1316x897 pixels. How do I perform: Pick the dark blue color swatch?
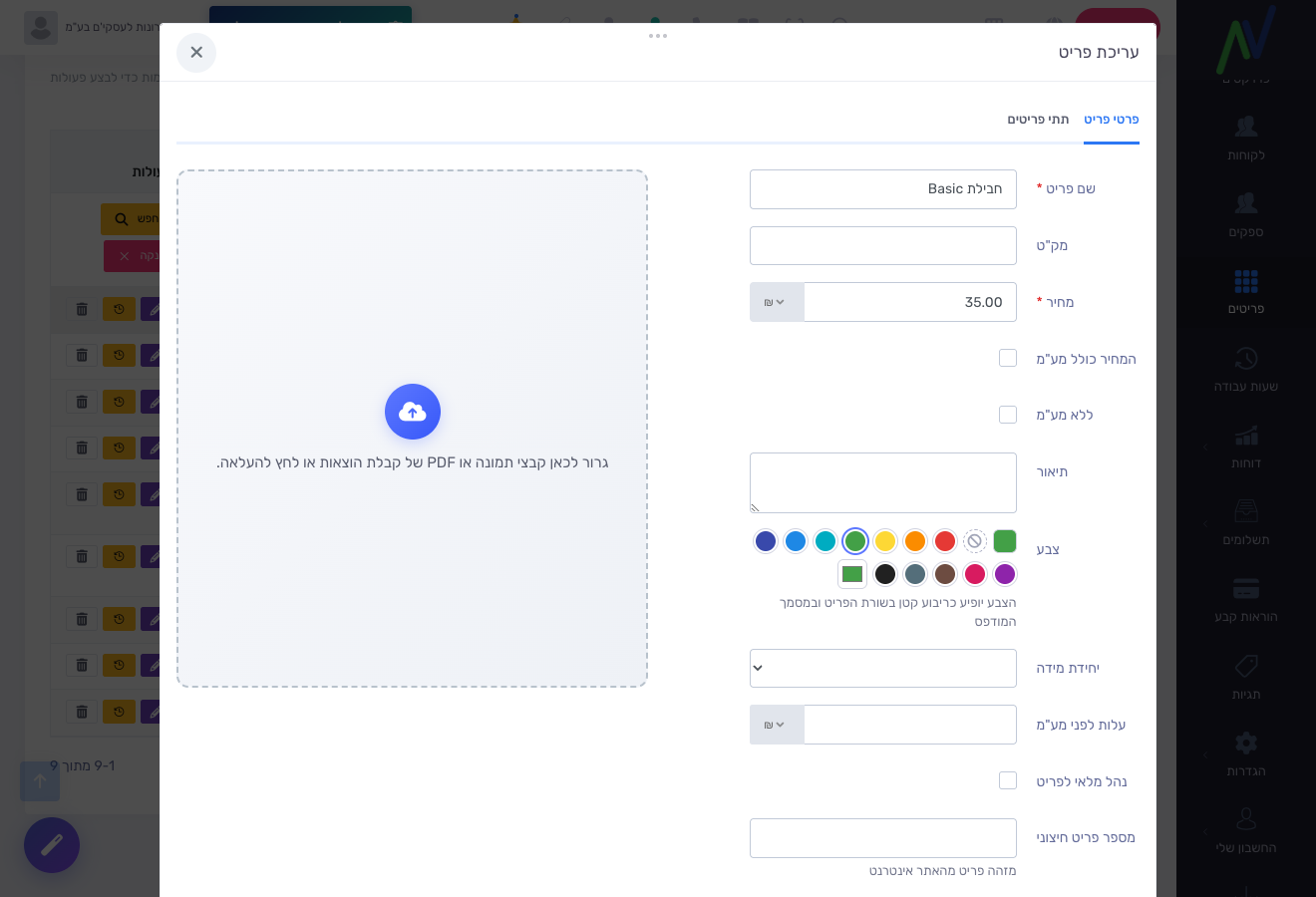(x=766, y=541)
